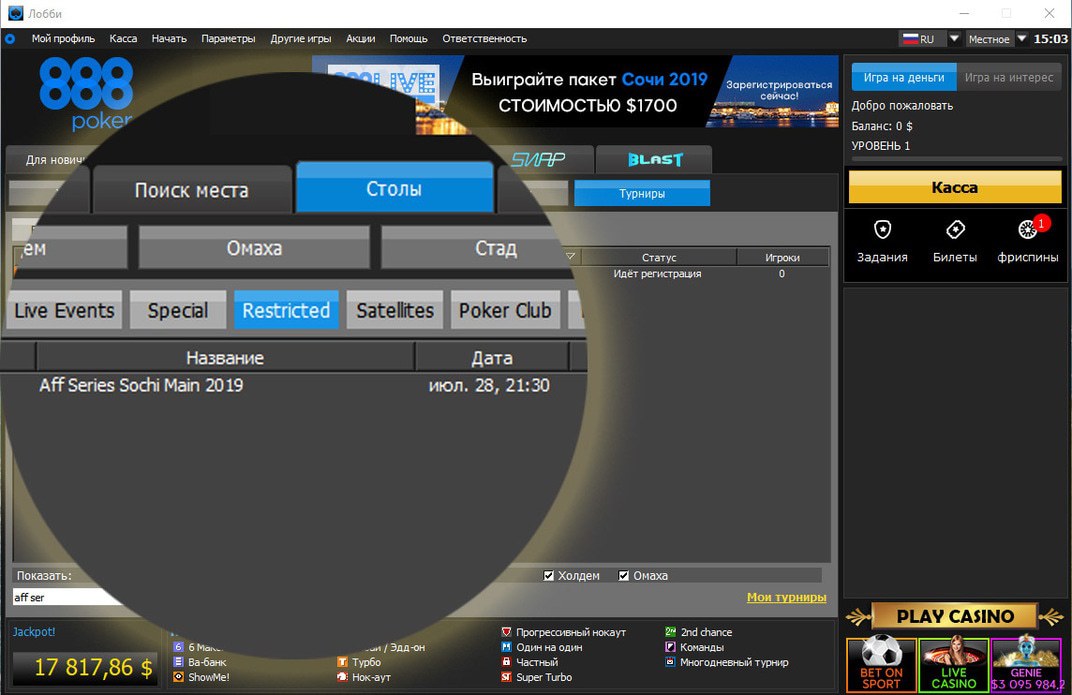This screenshot has height=695, width=1072.
Task: Open the Мои турниры link
Action: [788, 596]
